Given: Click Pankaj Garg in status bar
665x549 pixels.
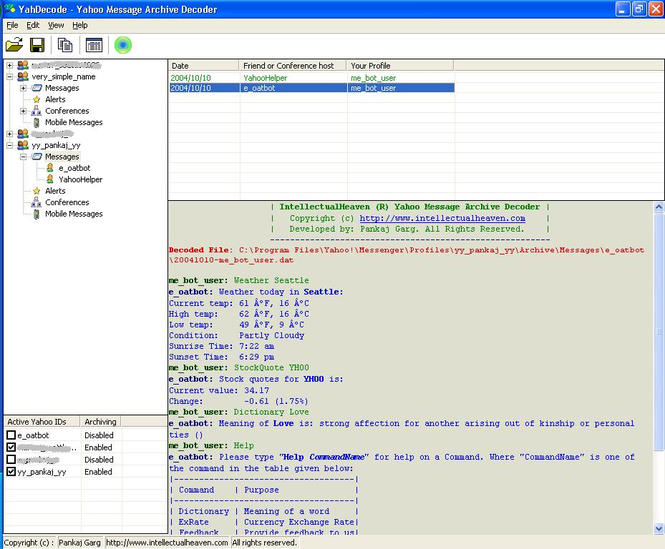Looking at the screenshot, I should click(x=79, y=543).
